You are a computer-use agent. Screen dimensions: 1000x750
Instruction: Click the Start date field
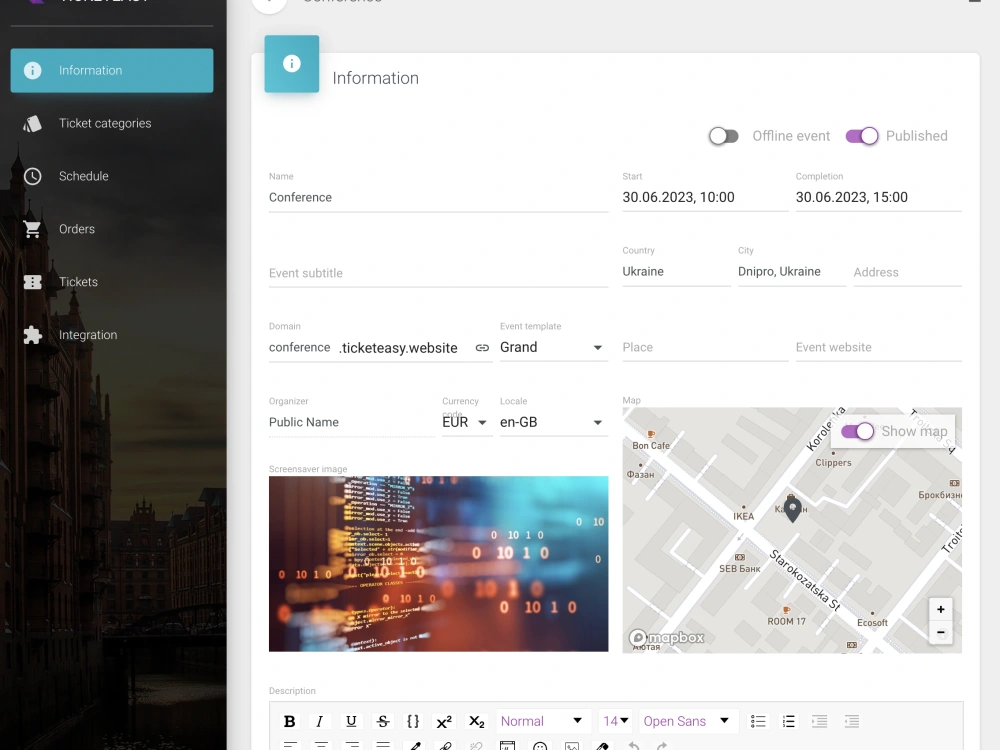pyautogui.click(x=705, y=198)
